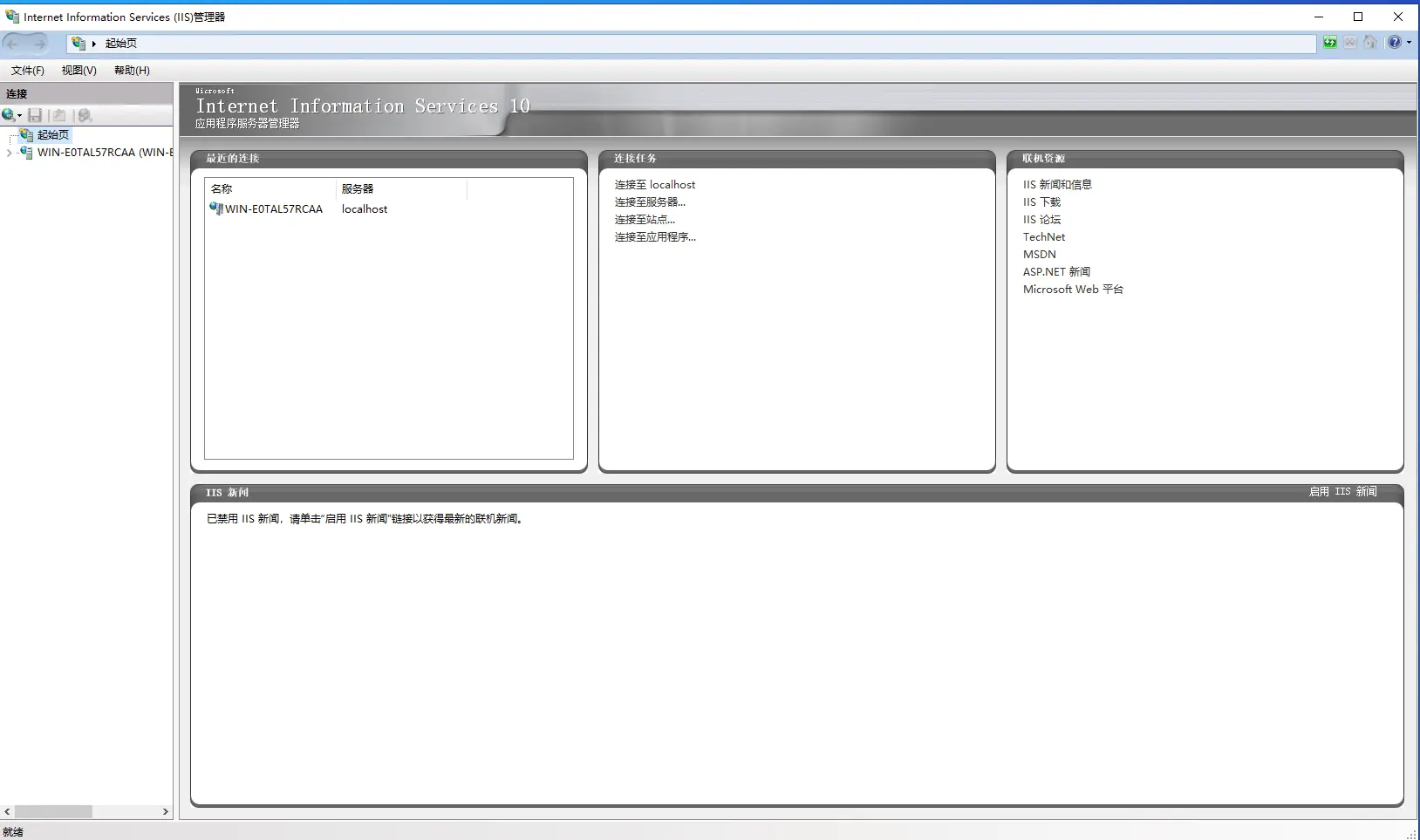The width and height of the screenshot is (1420, 840).
Task: Click the Up folder icon in connections toolbar
Action: click(58, 115)
